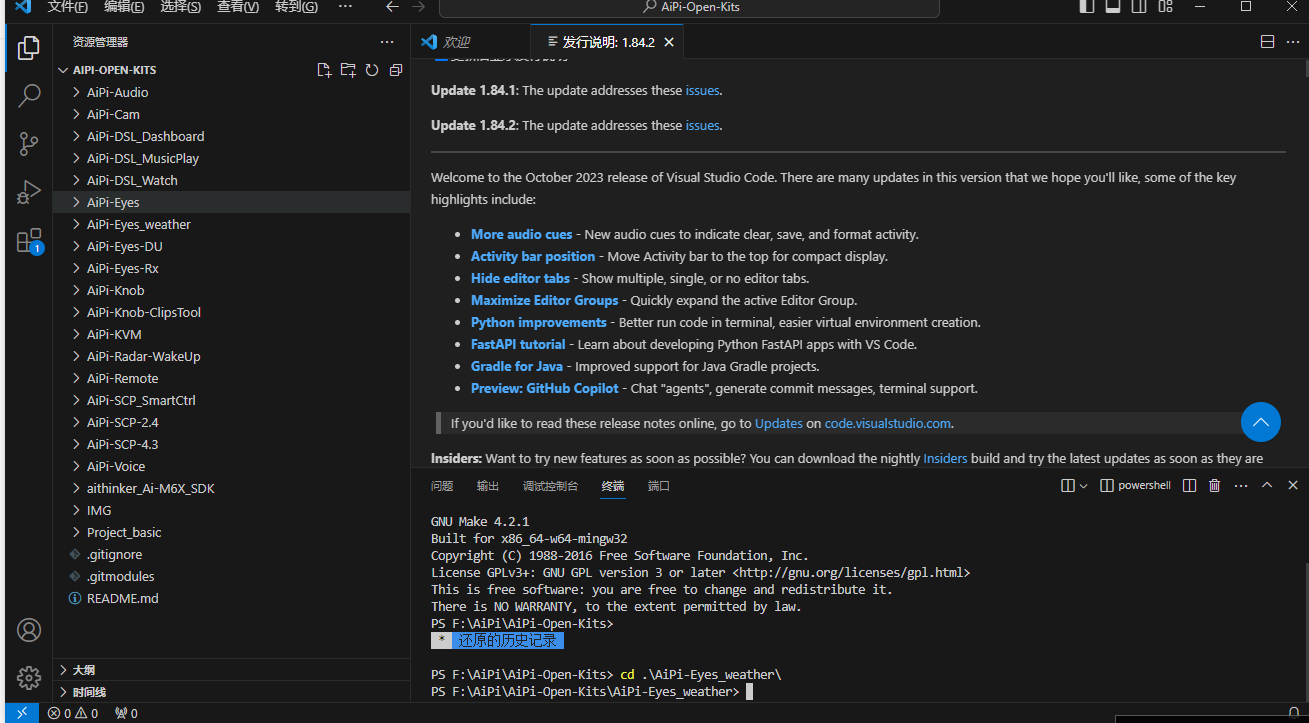Open the Accounts icon in activity bar
Screen dimensions: 1309x723
tap(29, 630)
